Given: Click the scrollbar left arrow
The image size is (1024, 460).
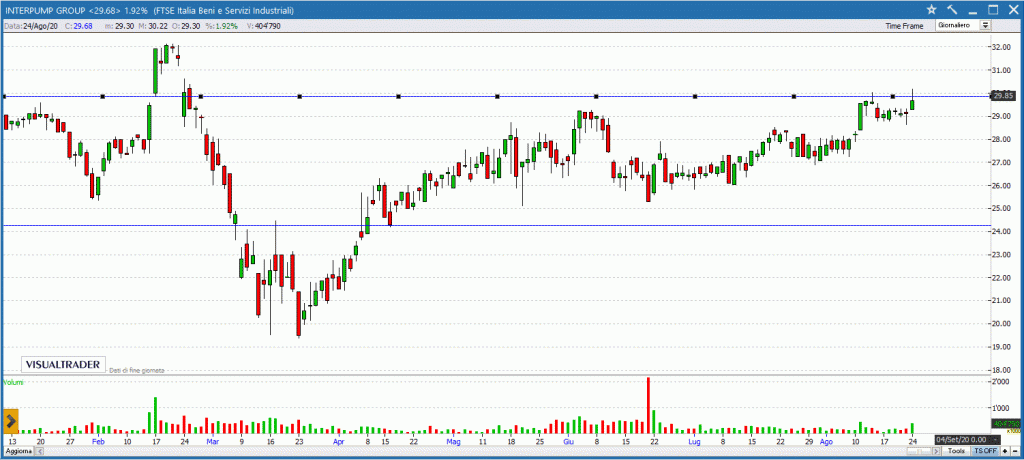Looking at the screenshot, I should [39, 452].
